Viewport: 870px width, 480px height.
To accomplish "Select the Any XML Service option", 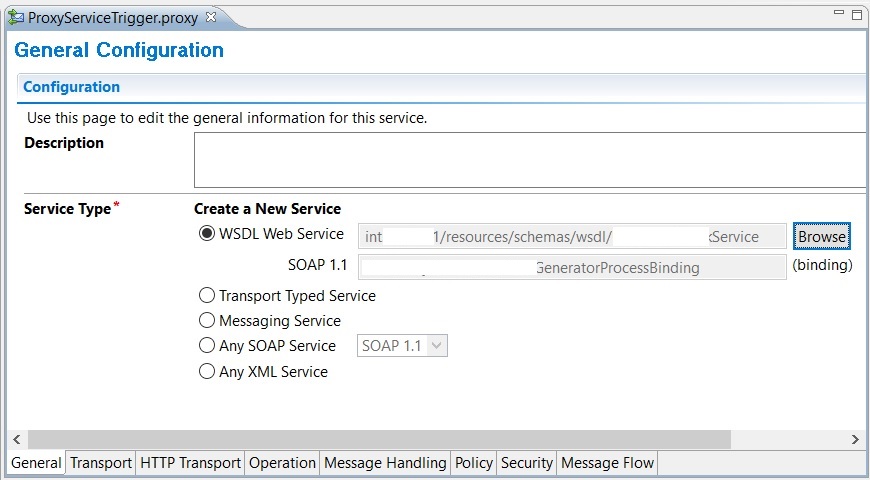I will coord(206,371).
